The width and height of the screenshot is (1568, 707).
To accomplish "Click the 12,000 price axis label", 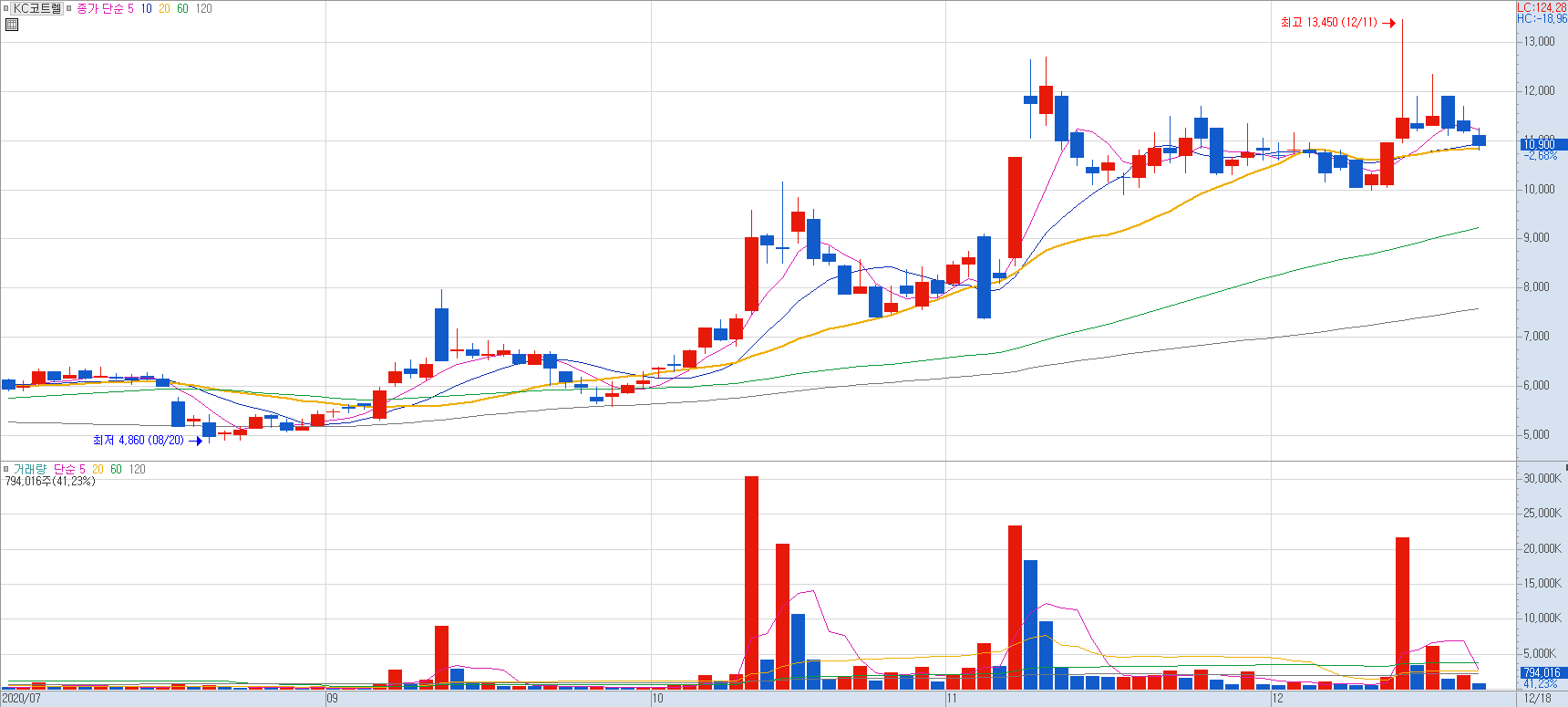I will pos(1539,91).
